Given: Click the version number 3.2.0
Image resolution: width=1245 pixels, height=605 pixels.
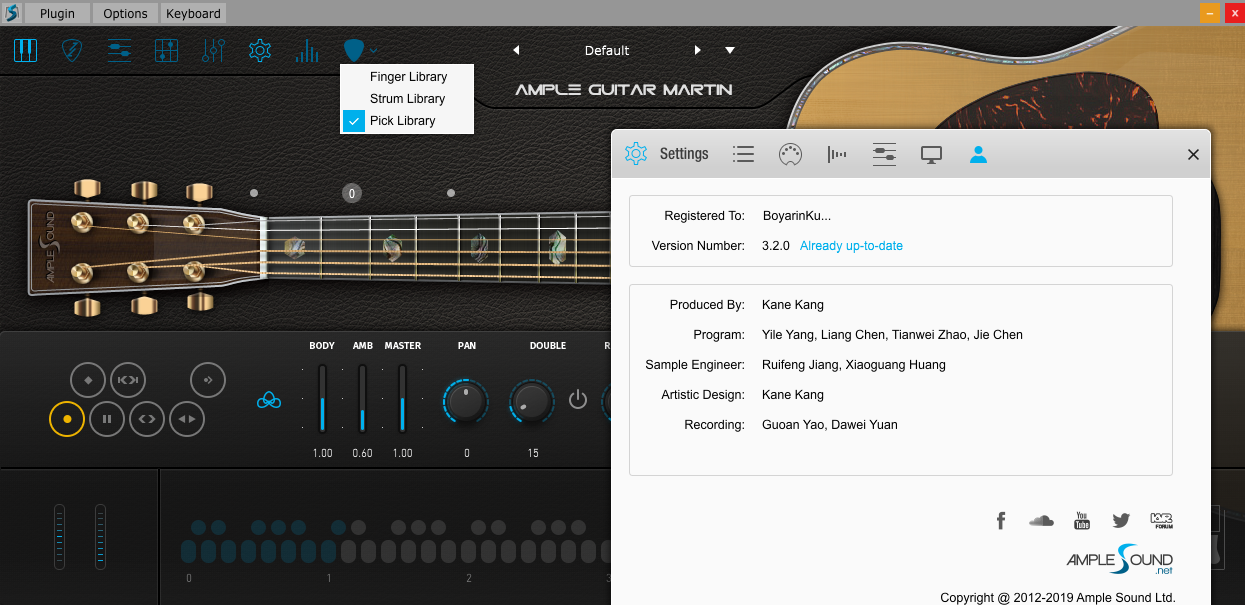Looking at the screenshot, I should (776, 245).
